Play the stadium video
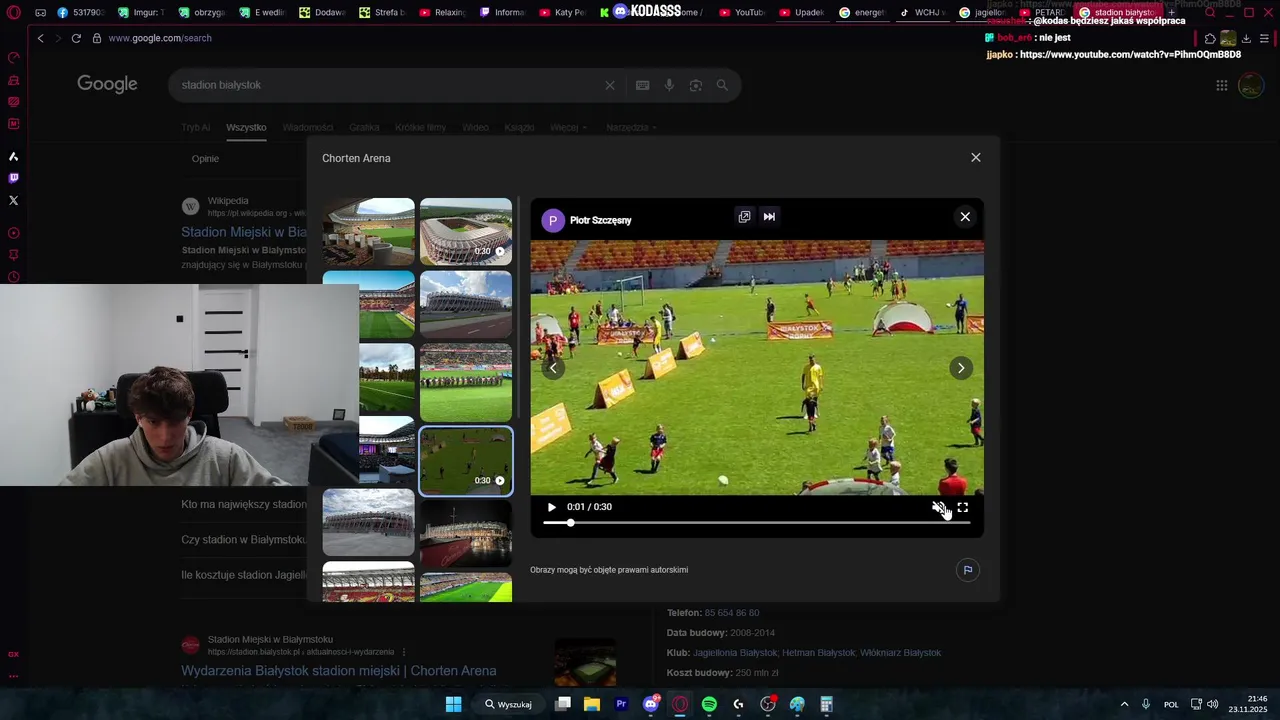The height and width of the screenshot is (720, 1280). tap(551, 507)
